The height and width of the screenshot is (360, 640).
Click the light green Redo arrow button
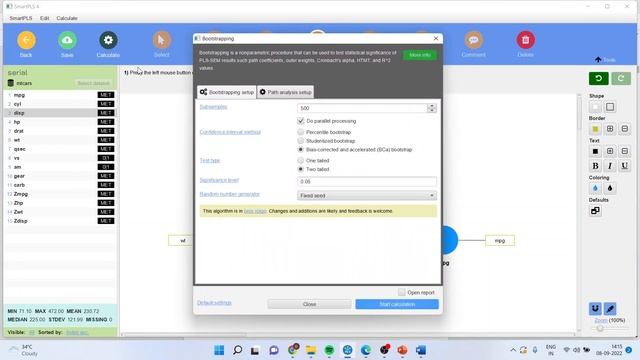(x=621, y=78)
